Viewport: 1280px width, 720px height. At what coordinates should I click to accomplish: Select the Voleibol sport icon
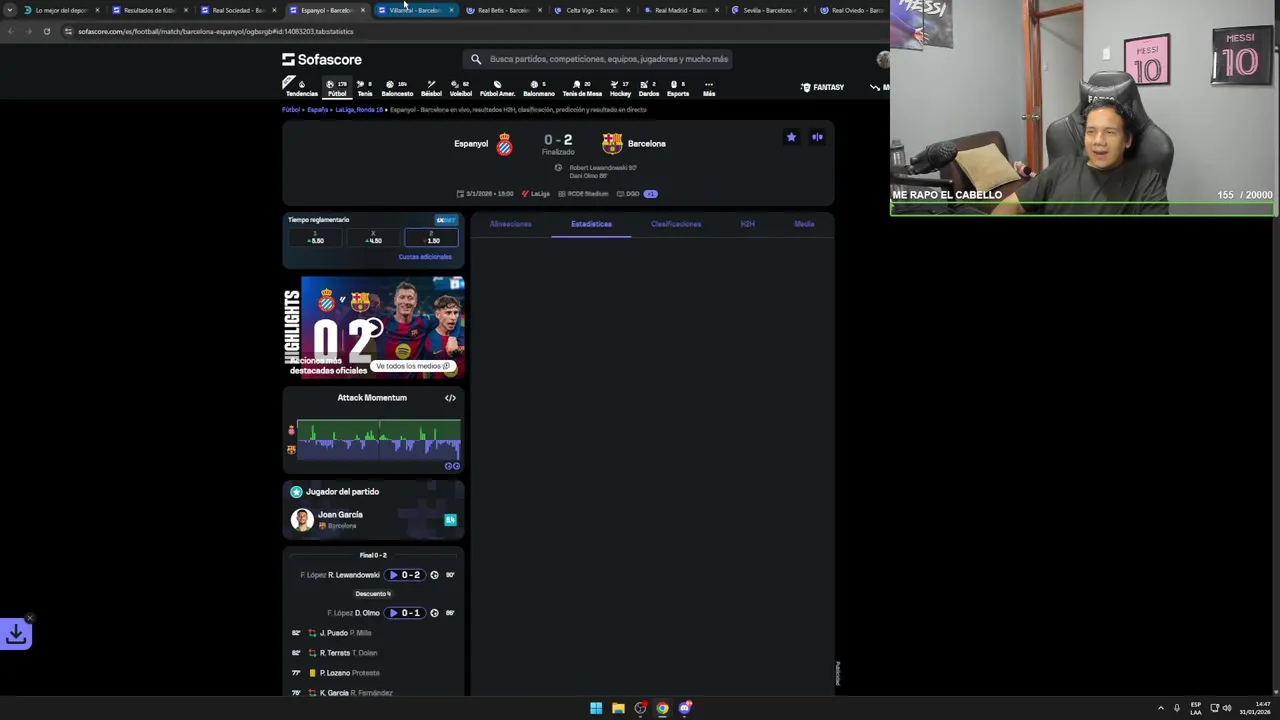tap(461, 88)
